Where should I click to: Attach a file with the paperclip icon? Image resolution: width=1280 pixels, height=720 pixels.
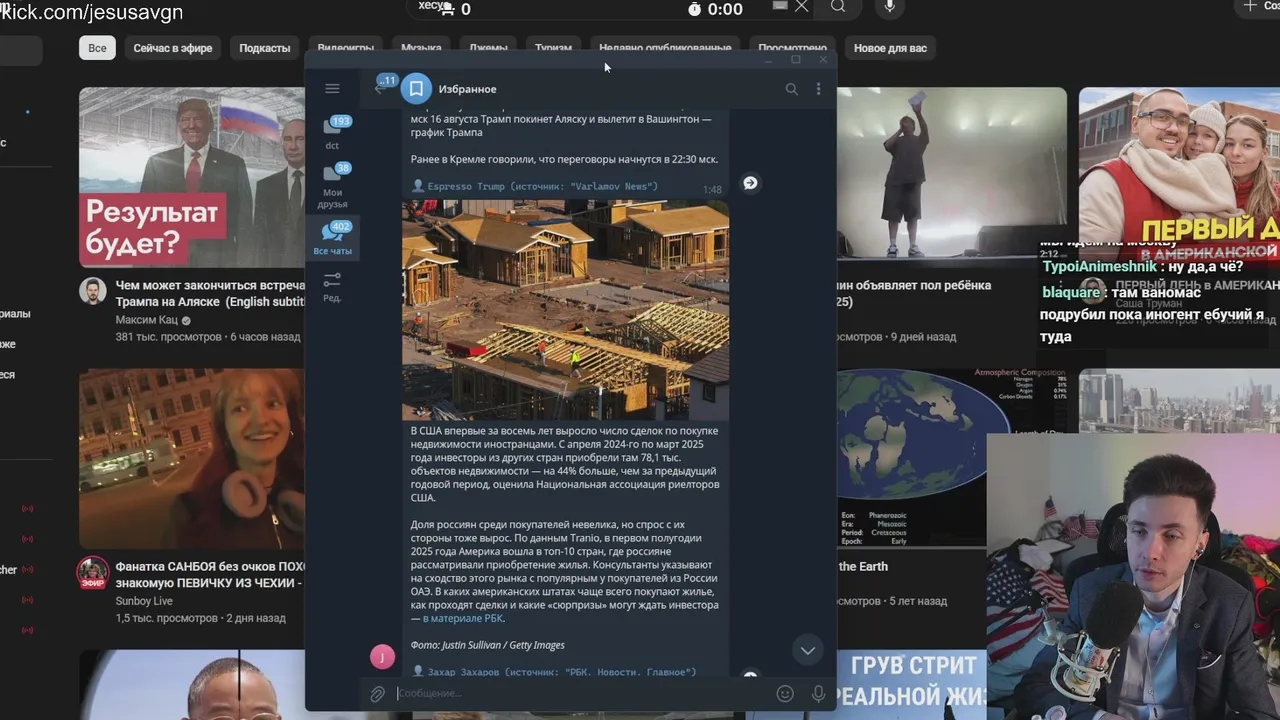tap(377, 694)
